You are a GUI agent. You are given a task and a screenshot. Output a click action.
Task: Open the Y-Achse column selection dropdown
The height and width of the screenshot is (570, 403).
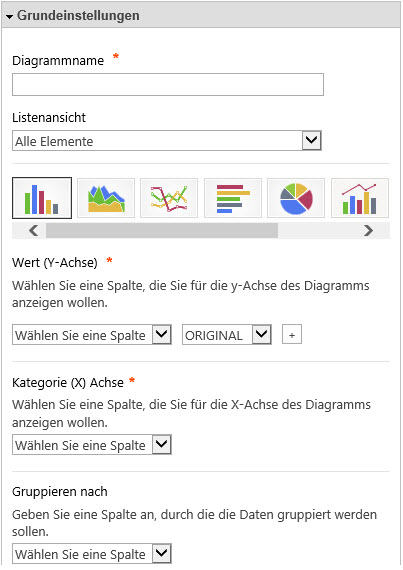pyautogui.click(x=92, y=335)
